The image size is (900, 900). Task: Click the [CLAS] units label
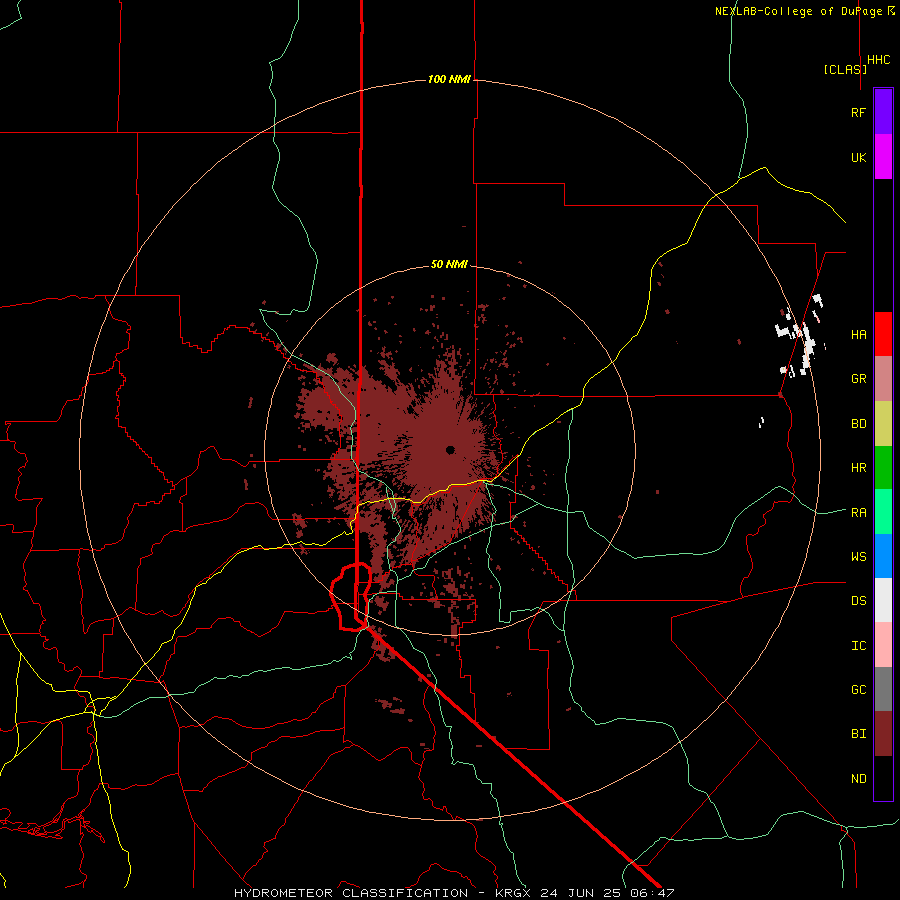(x=845, y=69)
